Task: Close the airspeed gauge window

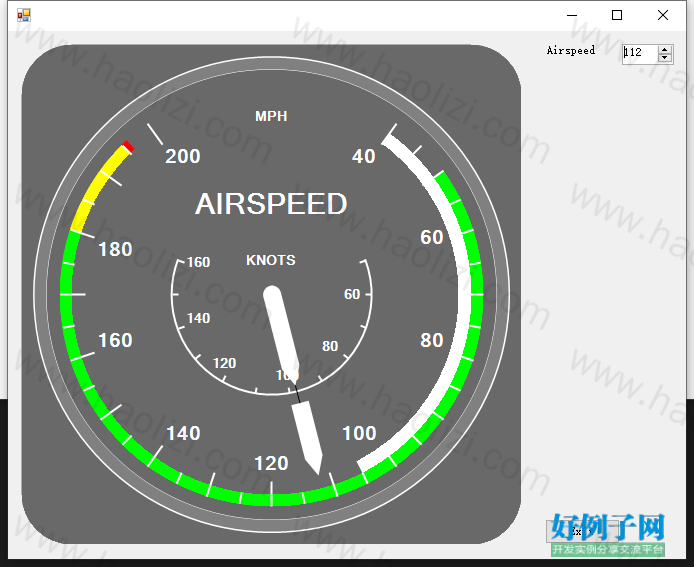Action: pos(663,15)
